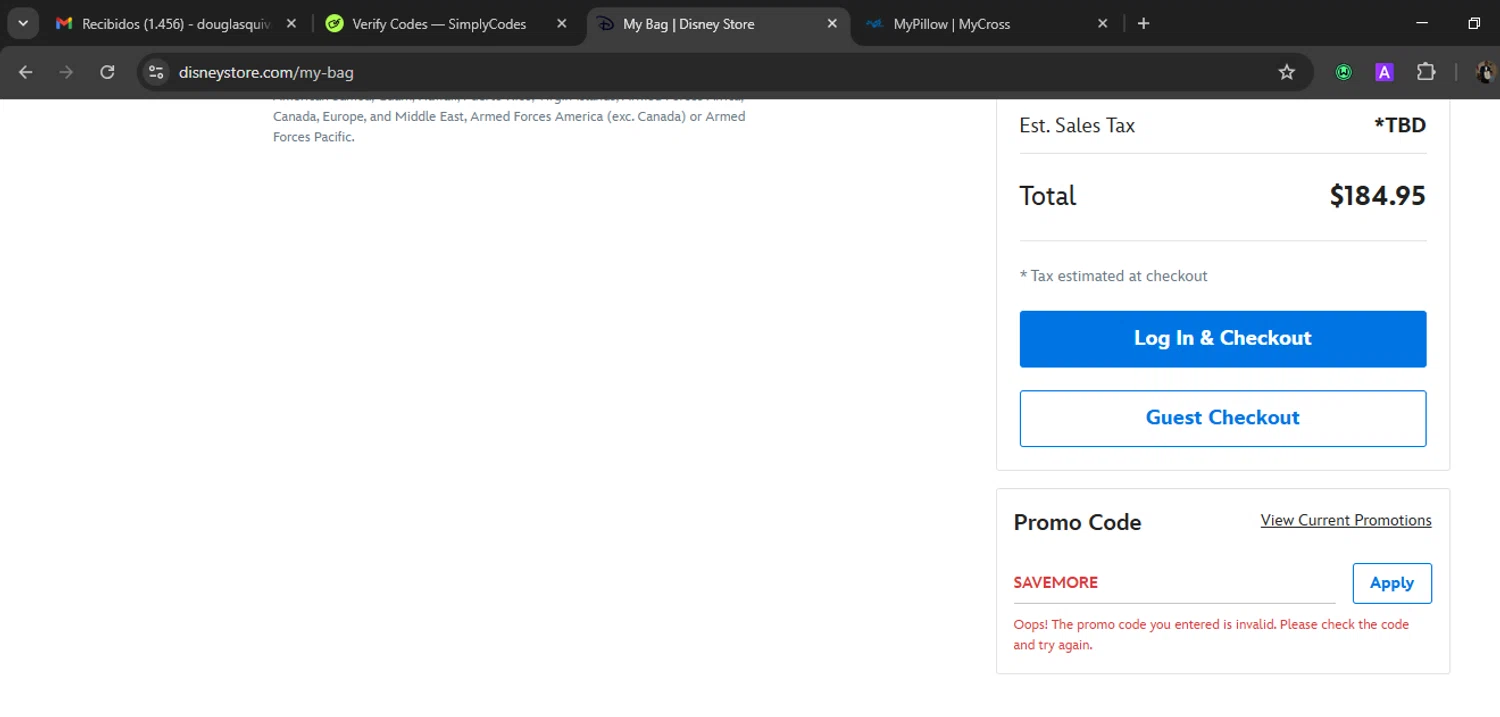Screen dimensions: 1500x717
Task: Click the MyPillow favicon on fourth tab
Action: pyautogui.click(x=875, y=24)
